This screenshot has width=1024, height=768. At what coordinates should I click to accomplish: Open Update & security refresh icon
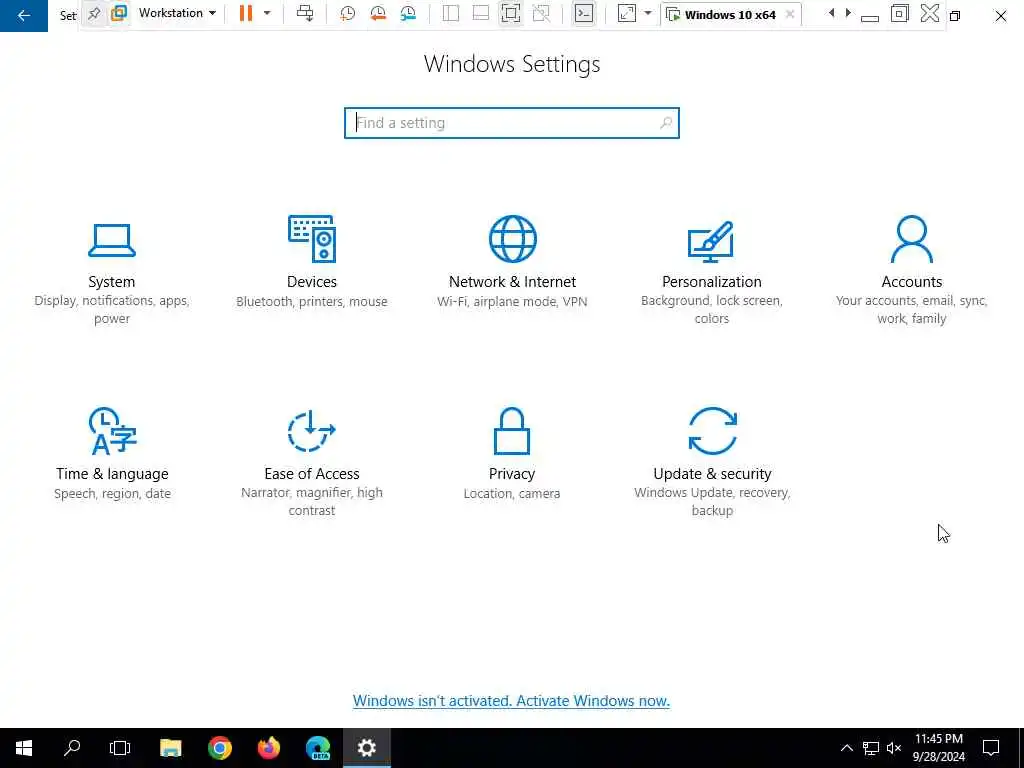[712, 431]
